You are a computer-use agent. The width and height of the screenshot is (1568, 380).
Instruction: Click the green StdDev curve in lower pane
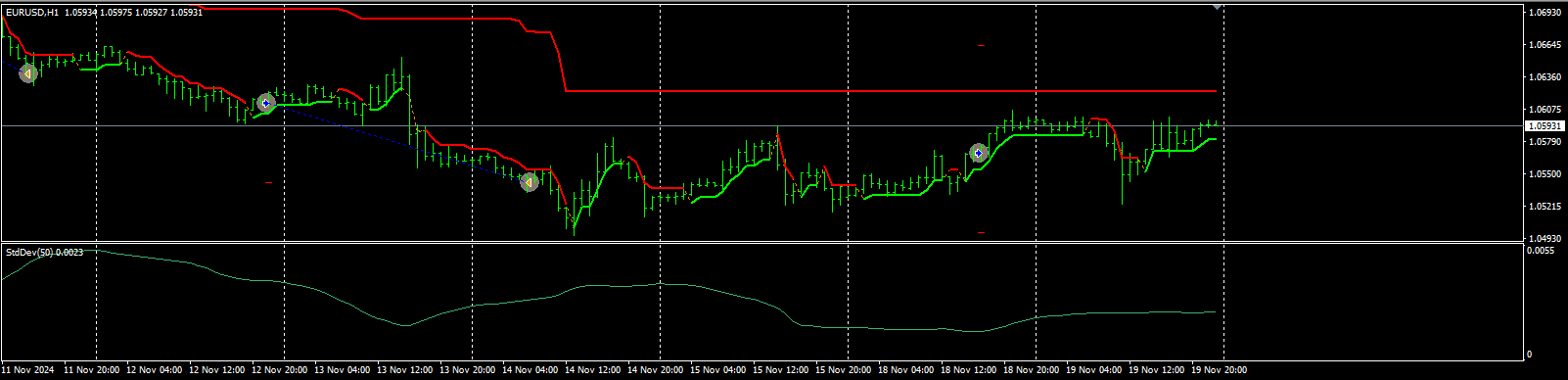685,287
